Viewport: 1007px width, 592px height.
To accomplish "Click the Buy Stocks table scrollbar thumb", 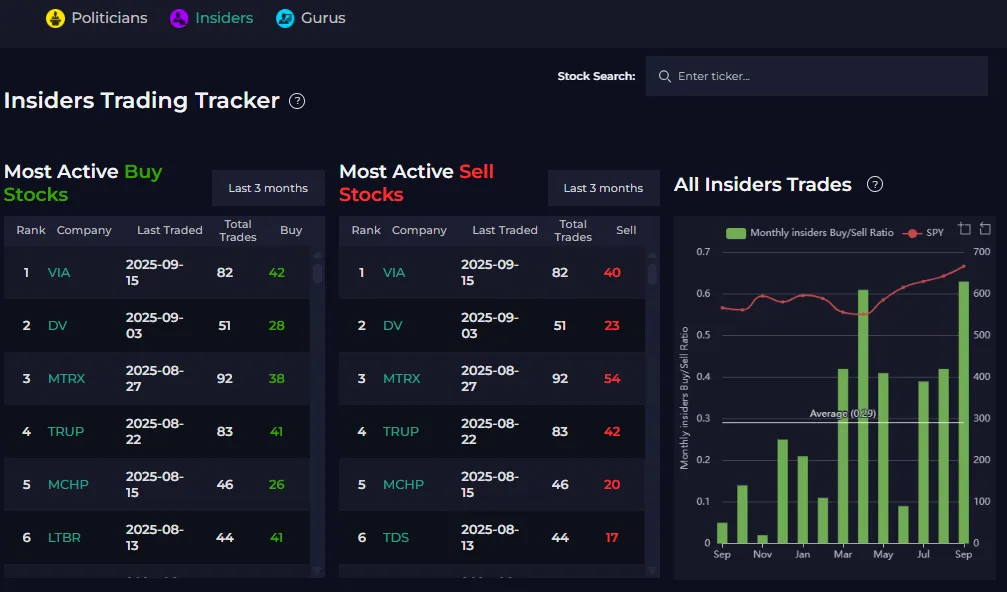I will click(317, 272).
